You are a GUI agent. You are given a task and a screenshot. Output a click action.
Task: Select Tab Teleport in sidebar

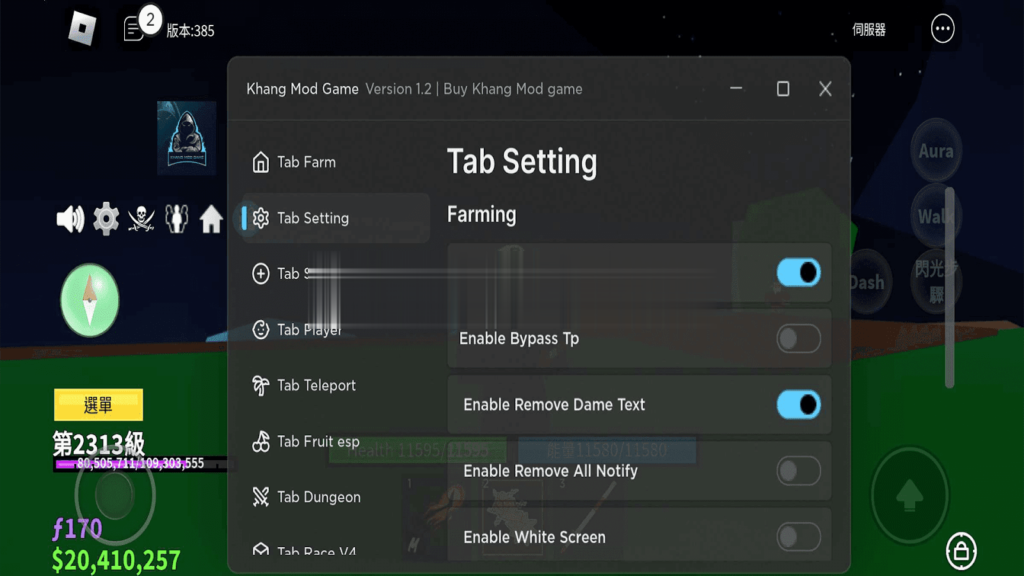point(316,385)
